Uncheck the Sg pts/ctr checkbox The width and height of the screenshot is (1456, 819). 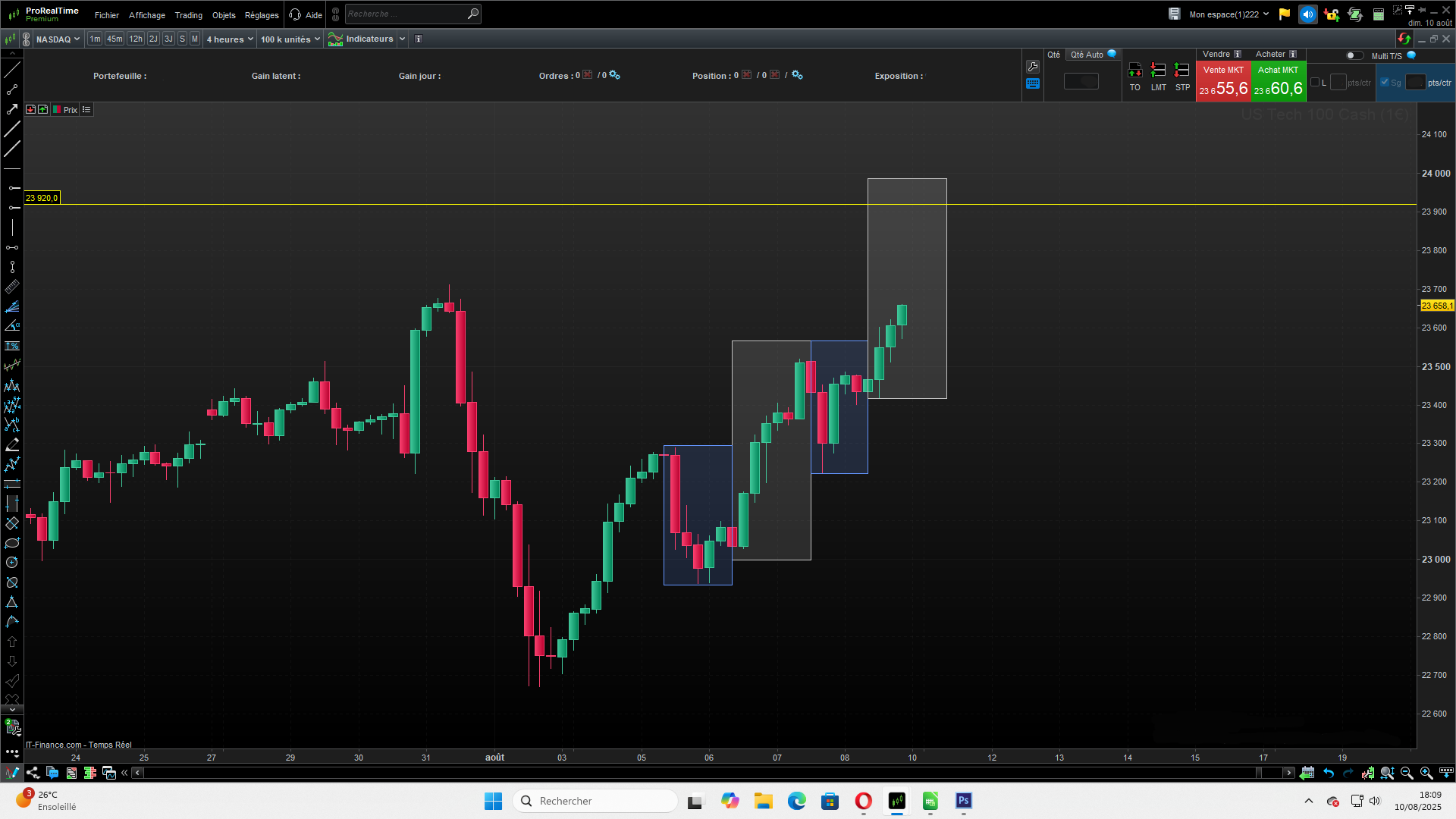[x=1385, y=83]
